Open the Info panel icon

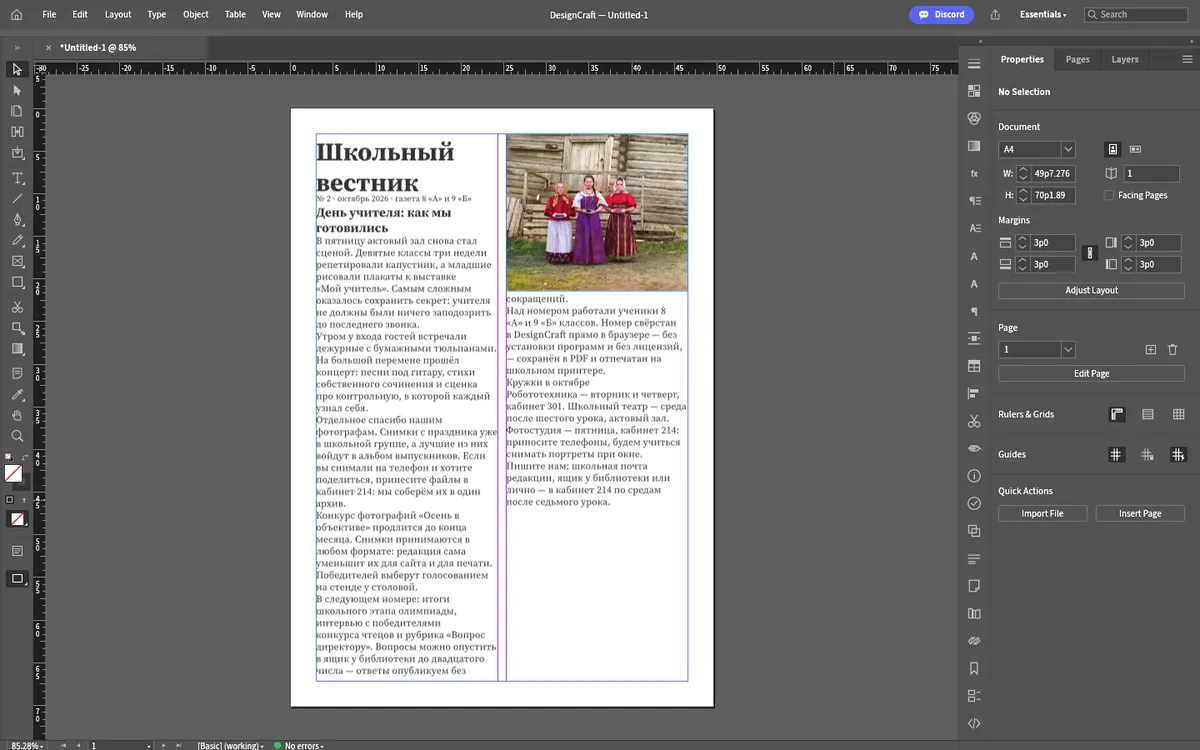pos(974,476)
